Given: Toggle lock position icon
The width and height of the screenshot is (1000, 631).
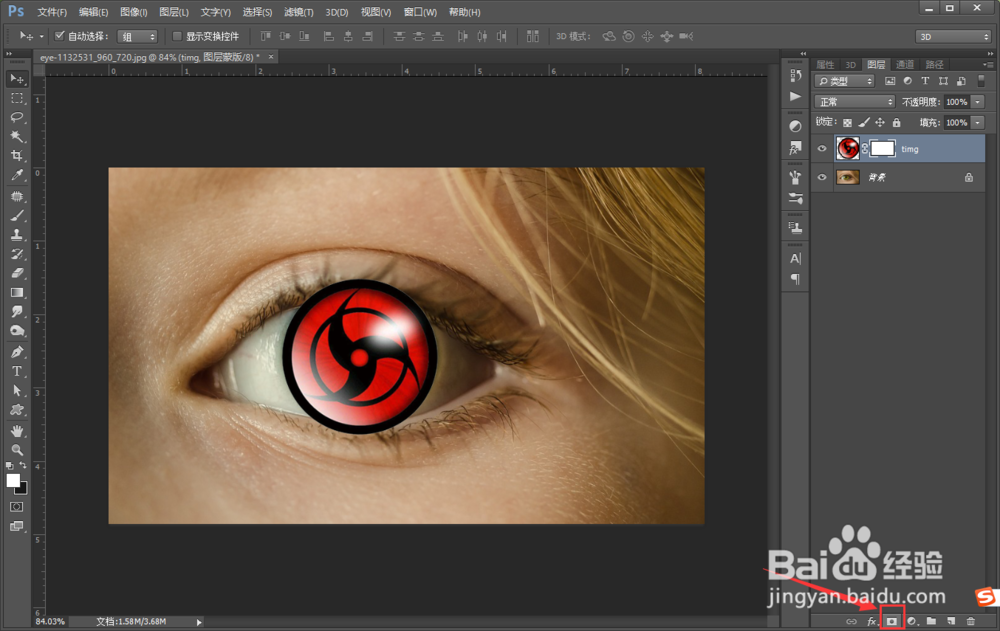Looking at the screenshot, I should (x=880, y=122).
